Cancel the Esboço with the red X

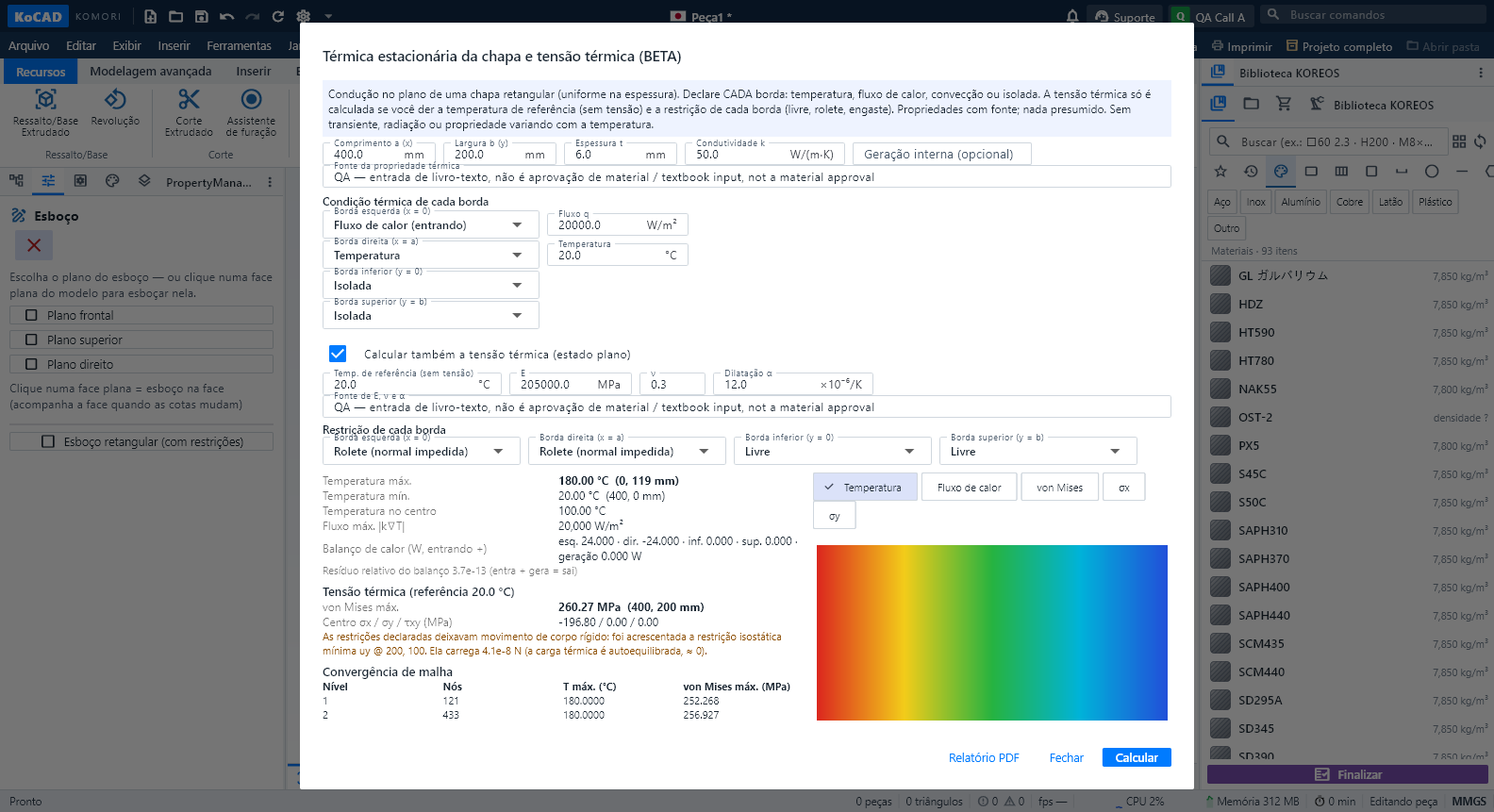[34, 245]
